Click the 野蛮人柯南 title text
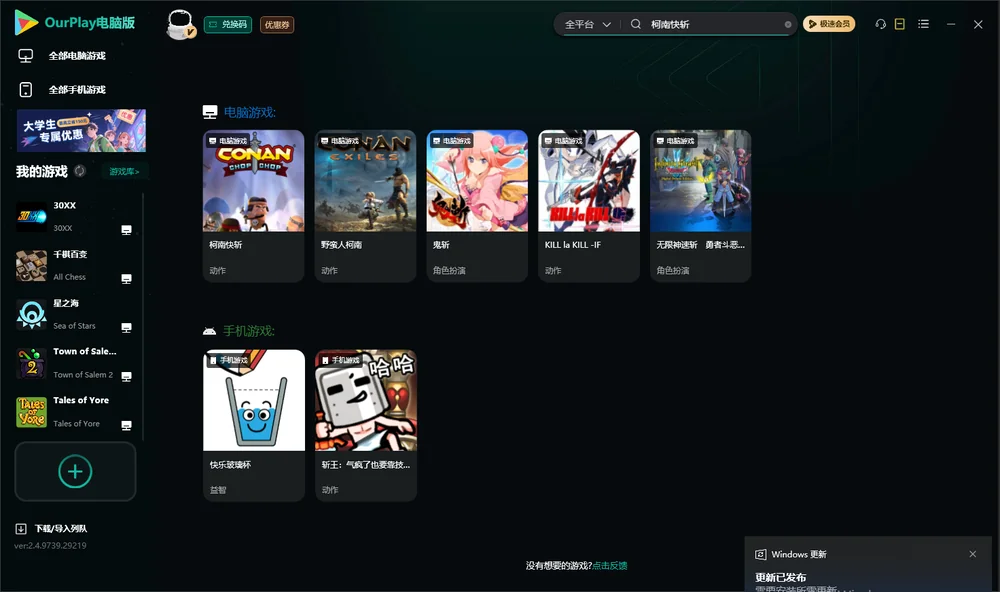Image resolution: width=1000 pixels, height=592 pixels. pos(341,245)
